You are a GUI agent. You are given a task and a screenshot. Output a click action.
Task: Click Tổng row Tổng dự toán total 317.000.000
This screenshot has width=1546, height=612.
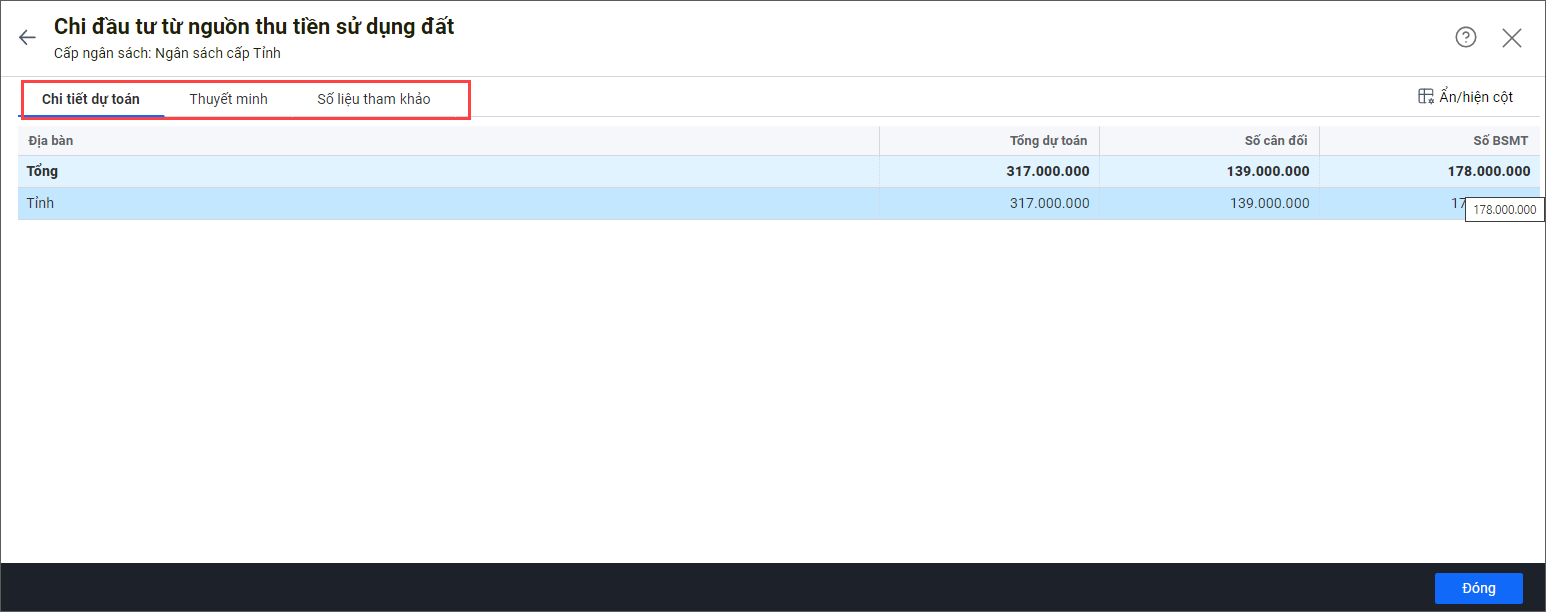pos(1047,171)
